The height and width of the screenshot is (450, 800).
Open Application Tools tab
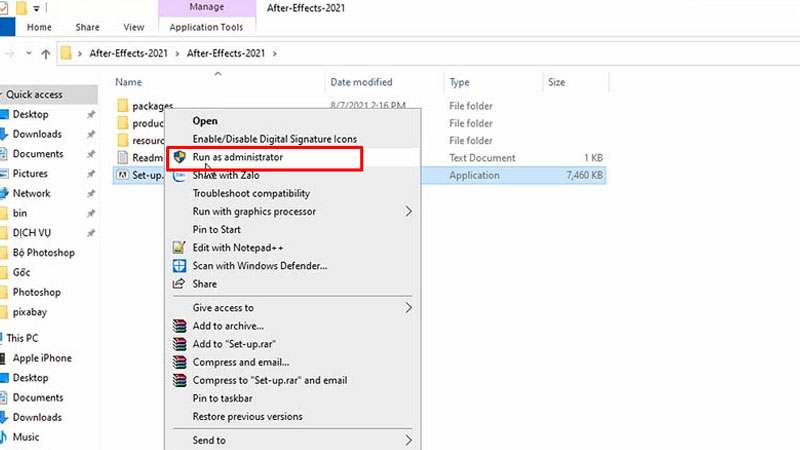coord(206,27)
